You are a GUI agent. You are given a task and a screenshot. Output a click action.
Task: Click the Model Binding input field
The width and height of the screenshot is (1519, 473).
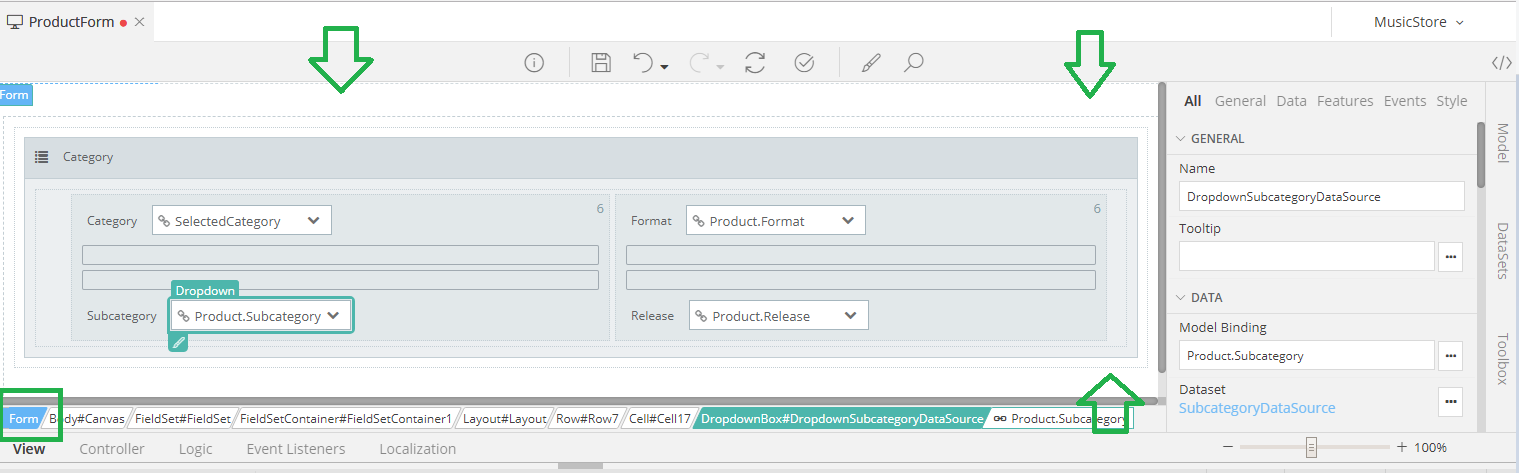click(1307, 355)
